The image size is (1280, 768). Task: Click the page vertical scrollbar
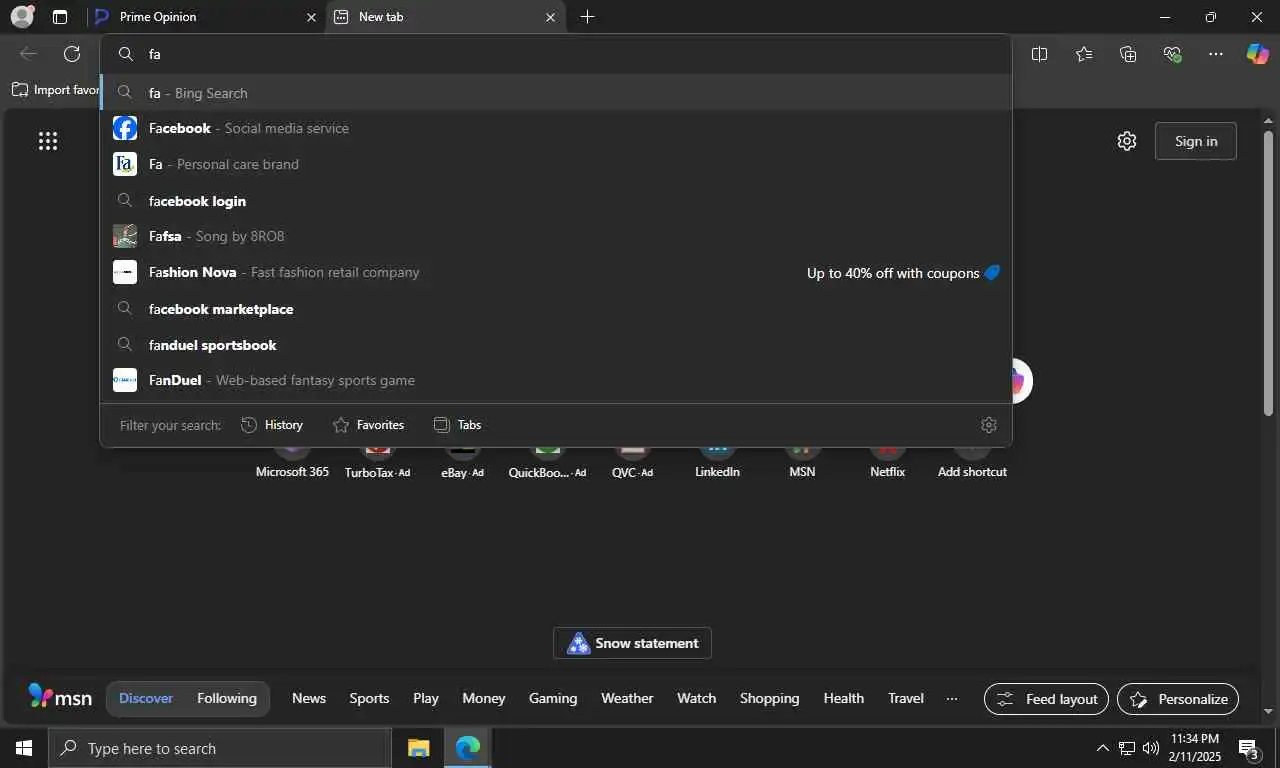pos(1269,272)
